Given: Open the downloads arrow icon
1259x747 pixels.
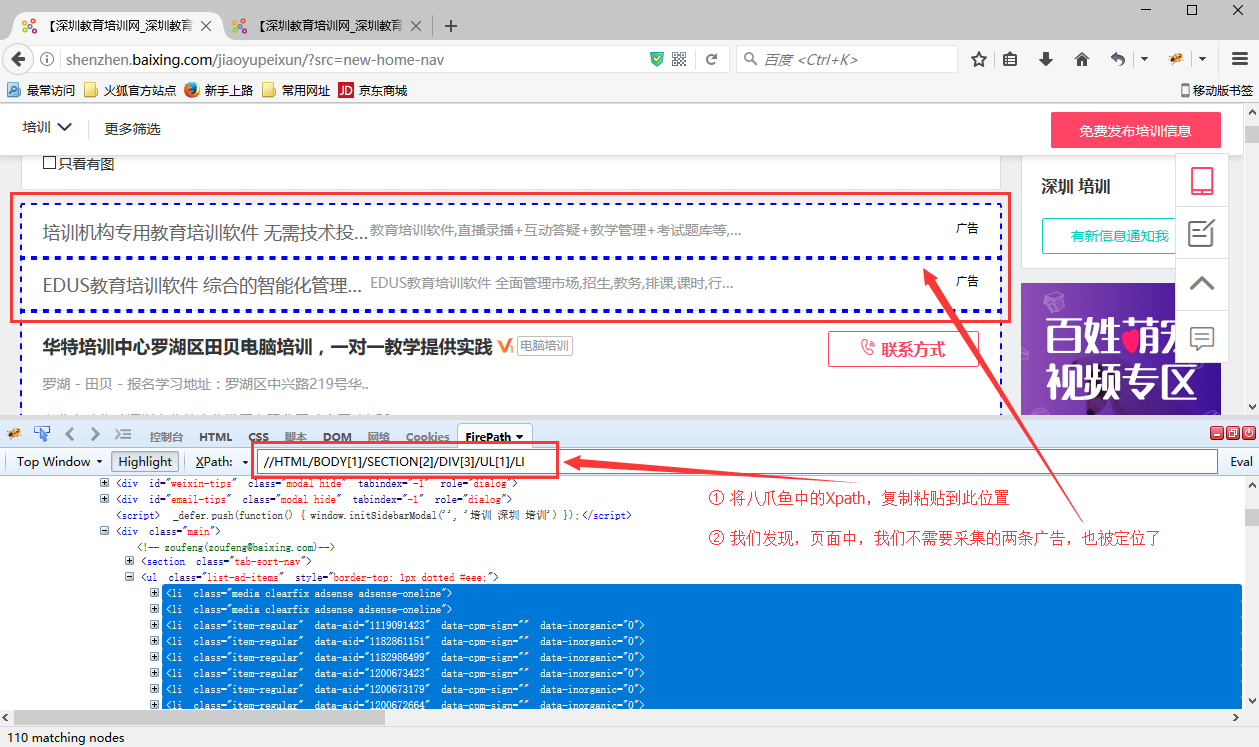Looking at the screenshot, I should click(1046, 59).
